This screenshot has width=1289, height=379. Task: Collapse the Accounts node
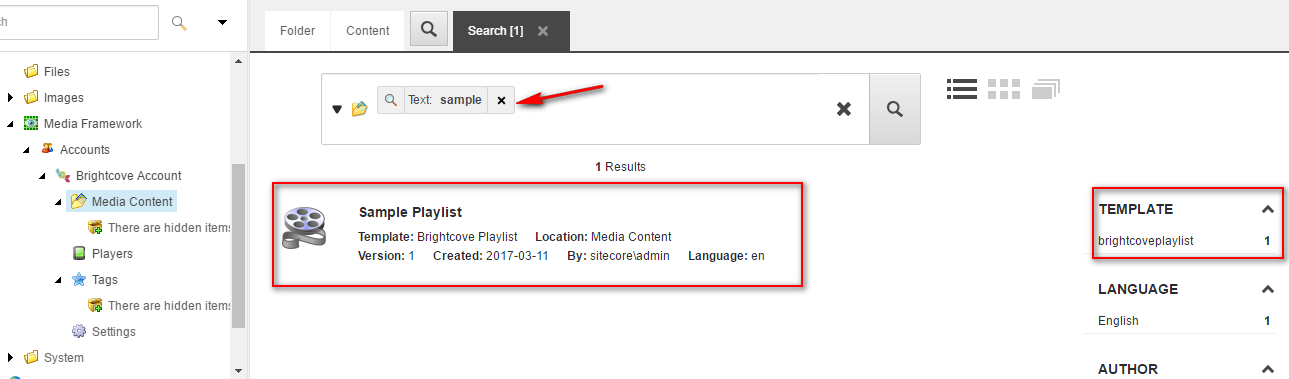27,150
